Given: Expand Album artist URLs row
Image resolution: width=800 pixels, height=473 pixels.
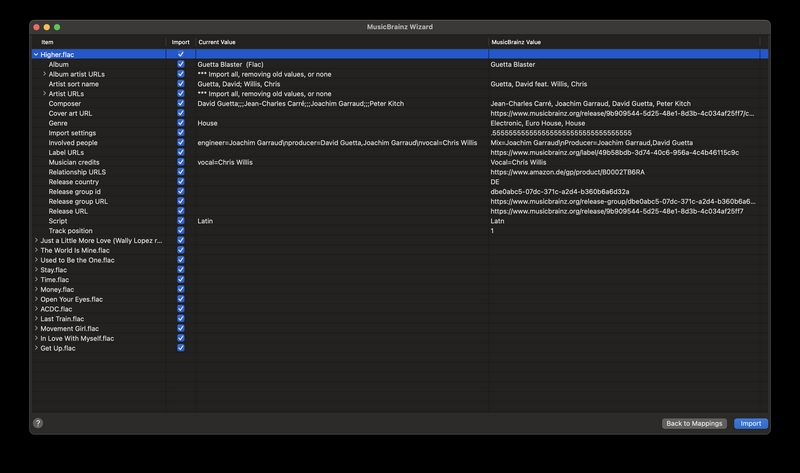Looking at the screenshot, I should click(44, 74).
